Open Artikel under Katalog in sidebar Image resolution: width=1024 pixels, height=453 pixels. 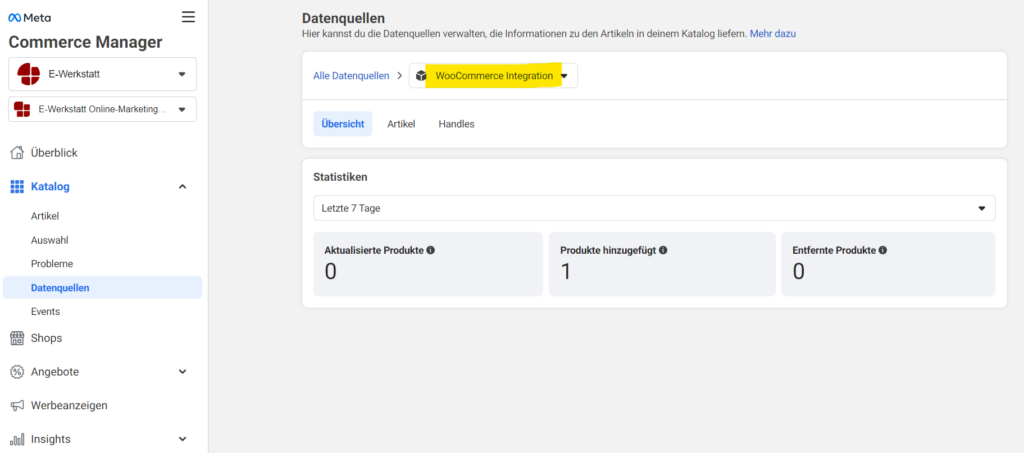[x=45, y=216]
